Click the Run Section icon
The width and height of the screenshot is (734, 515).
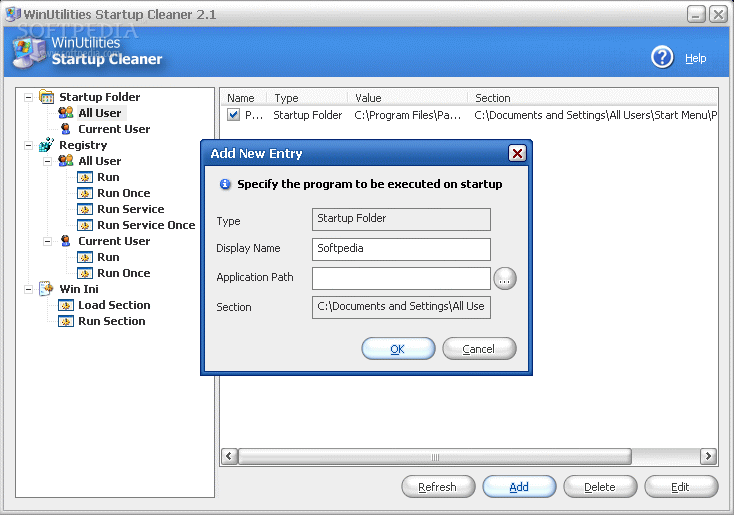pyautogui.click(x=66, y=321)
